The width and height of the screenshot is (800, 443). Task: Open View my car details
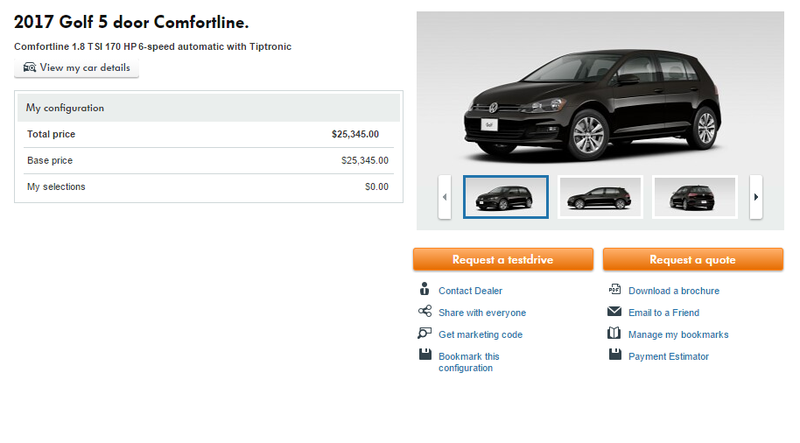(77, 68)
